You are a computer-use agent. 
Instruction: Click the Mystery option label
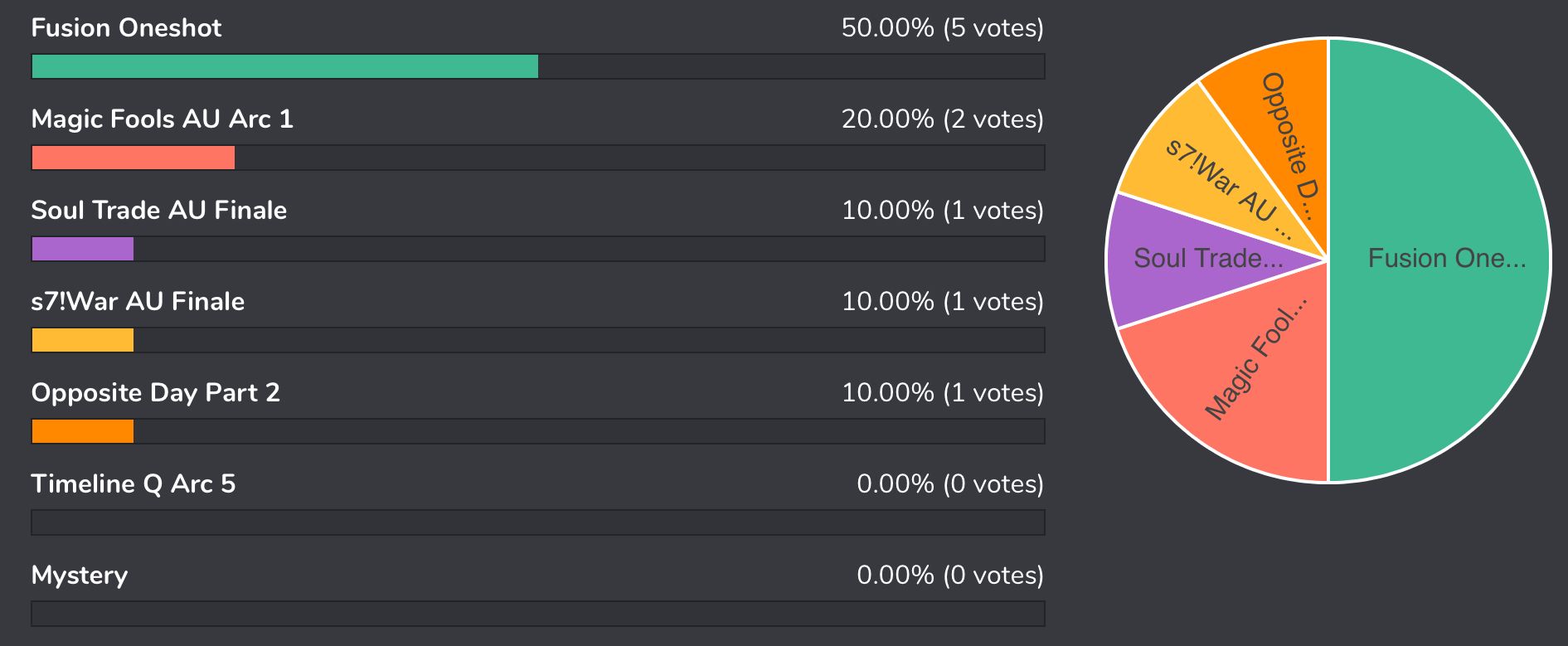pyautogui.click(x=80, y=576)
